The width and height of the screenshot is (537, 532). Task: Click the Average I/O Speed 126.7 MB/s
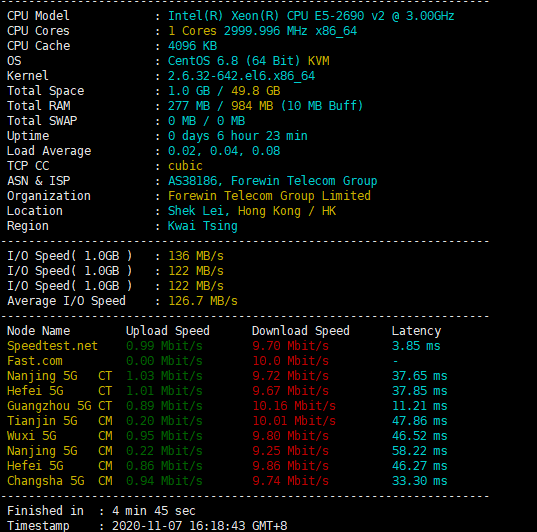click(203, 301)
